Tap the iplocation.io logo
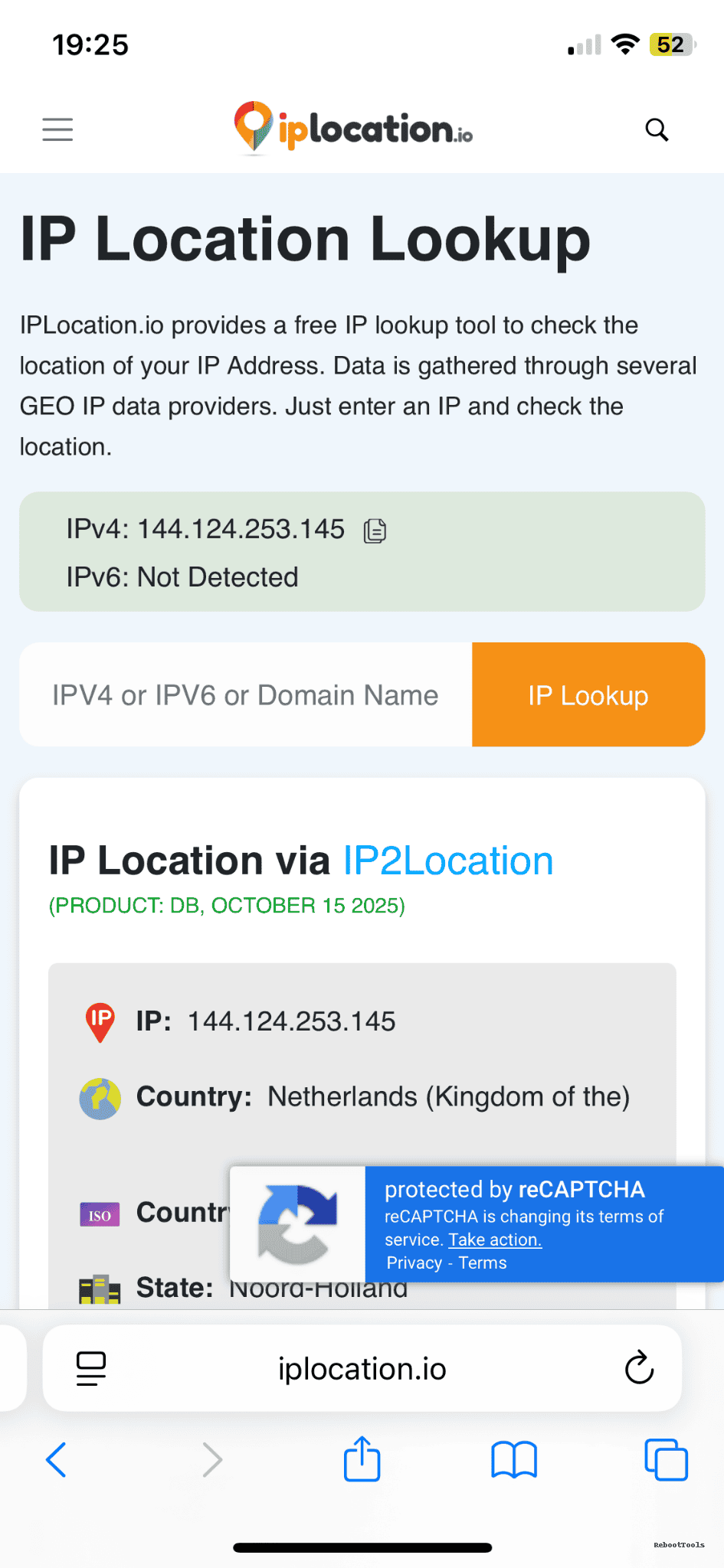 (352, 129)
